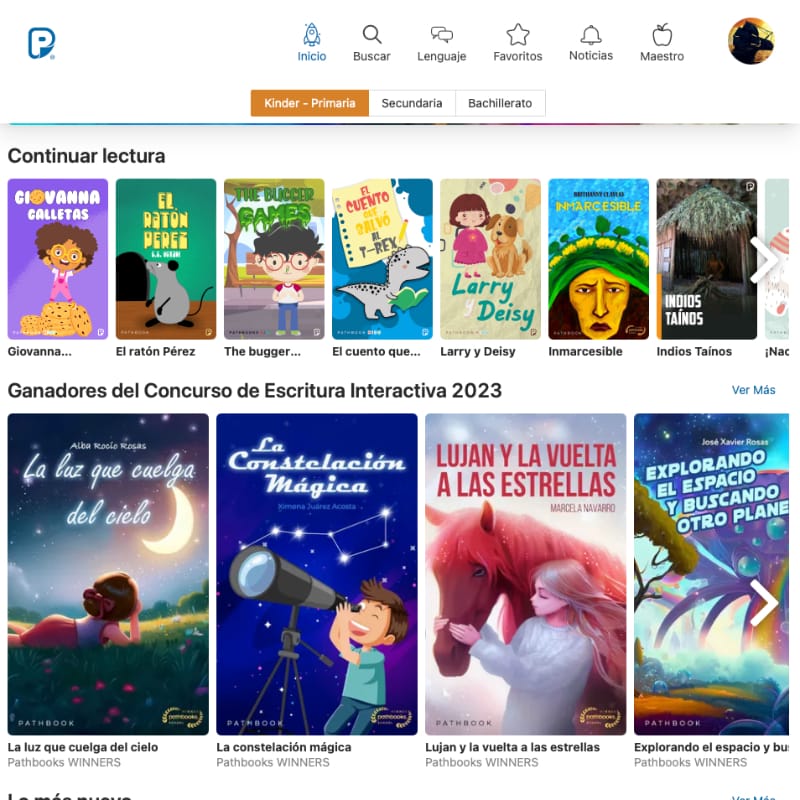Open Maestro apple icon

coord(662,35)
